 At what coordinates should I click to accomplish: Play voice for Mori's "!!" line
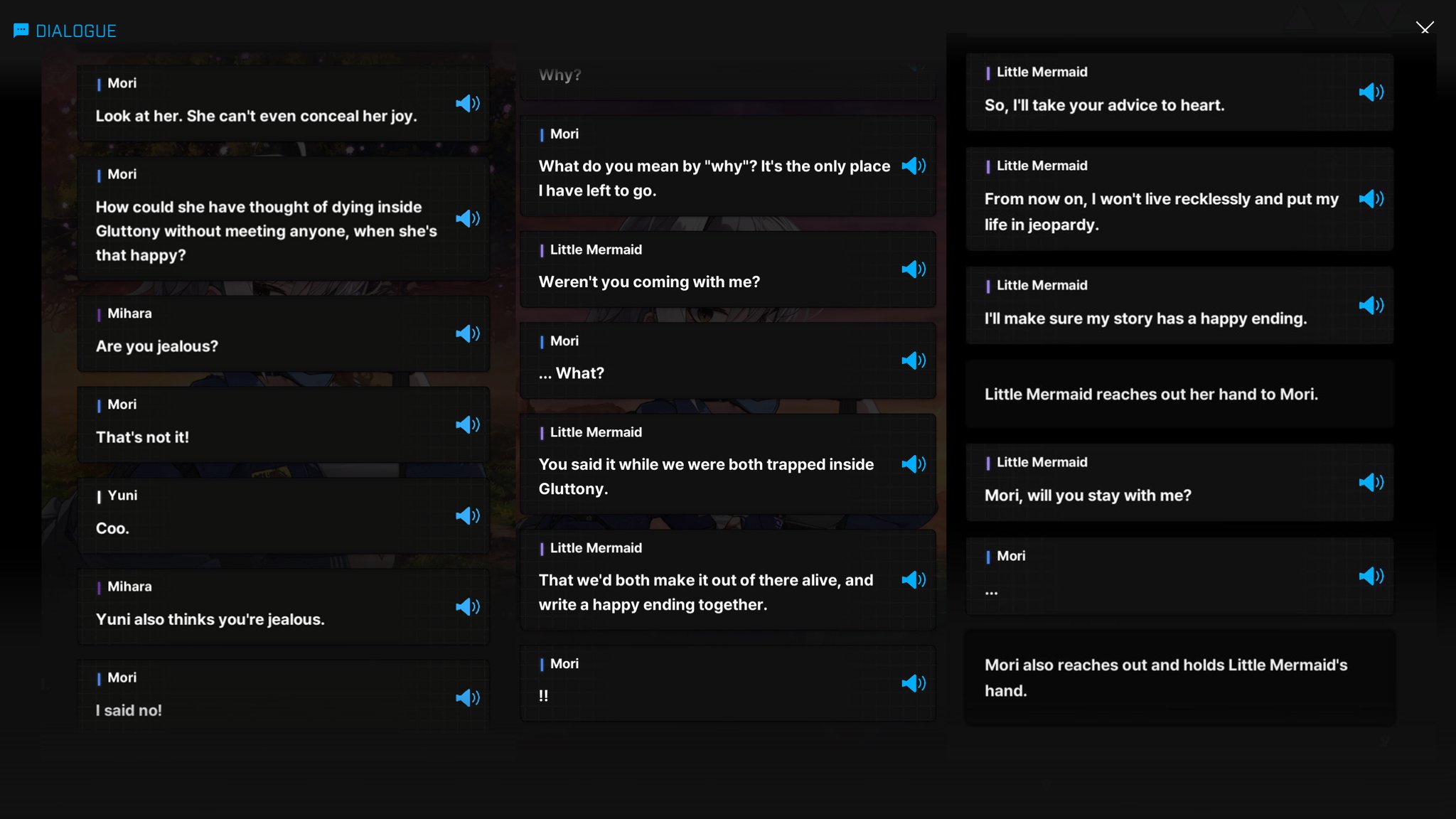pos(914,683)
